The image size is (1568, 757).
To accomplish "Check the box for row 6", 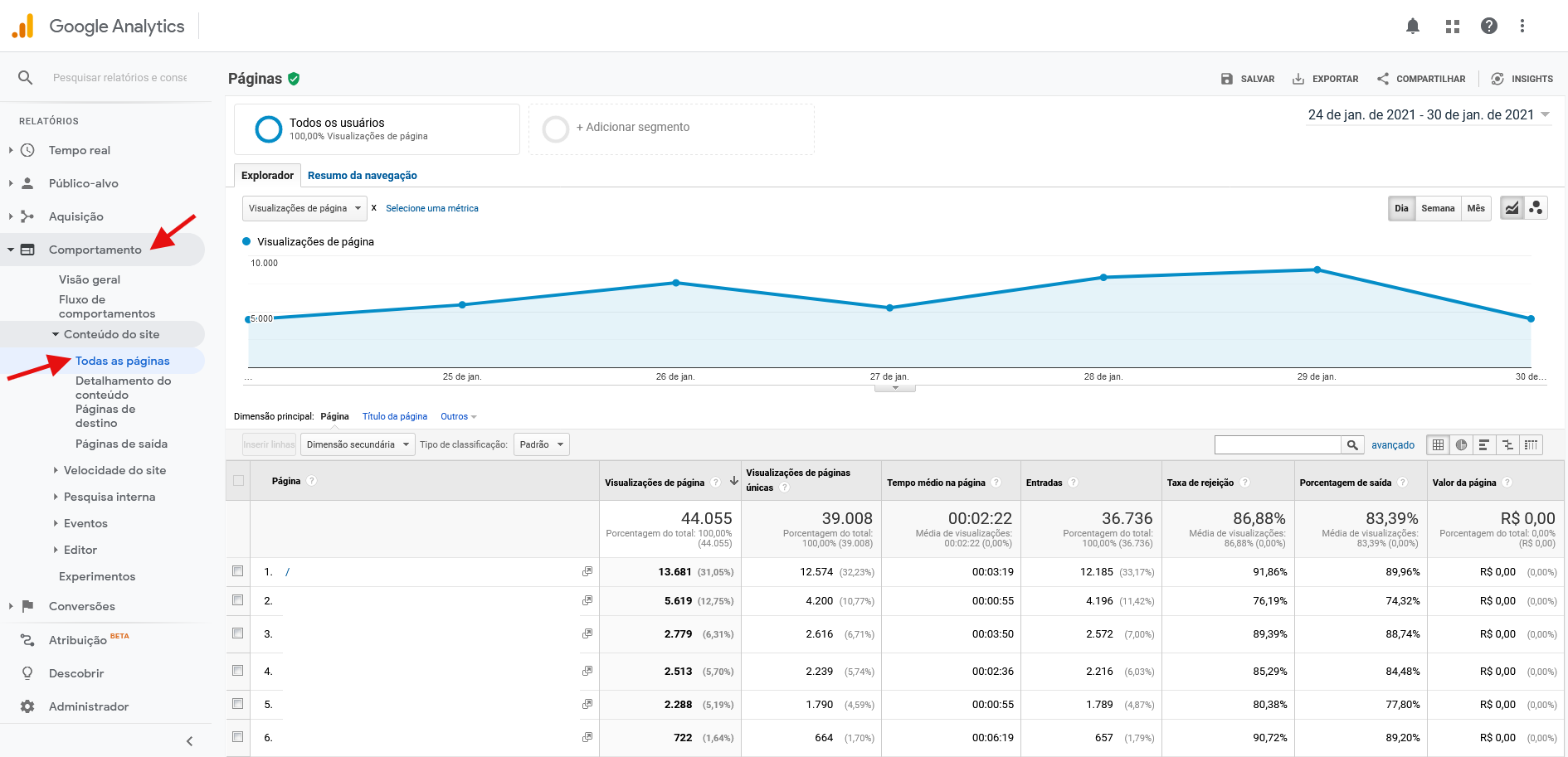I will click(238, 737).
